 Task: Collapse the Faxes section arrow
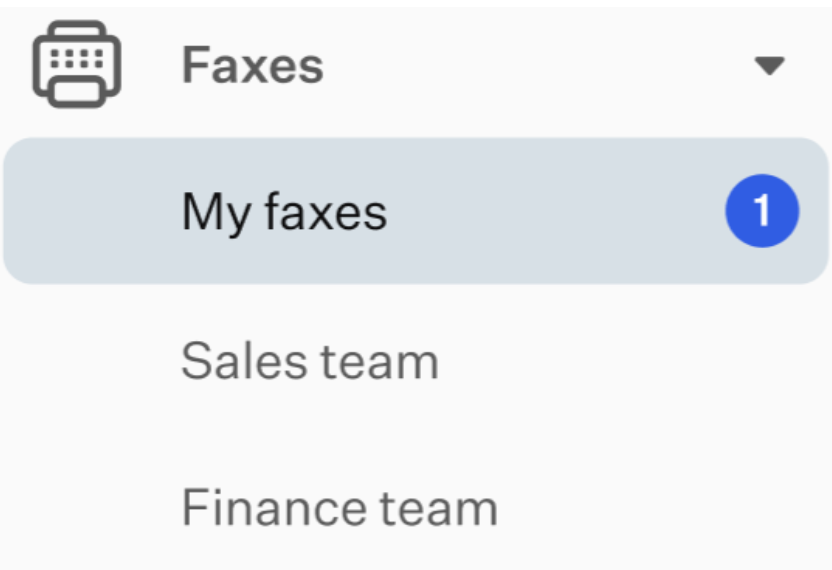[x=769, y=66]
